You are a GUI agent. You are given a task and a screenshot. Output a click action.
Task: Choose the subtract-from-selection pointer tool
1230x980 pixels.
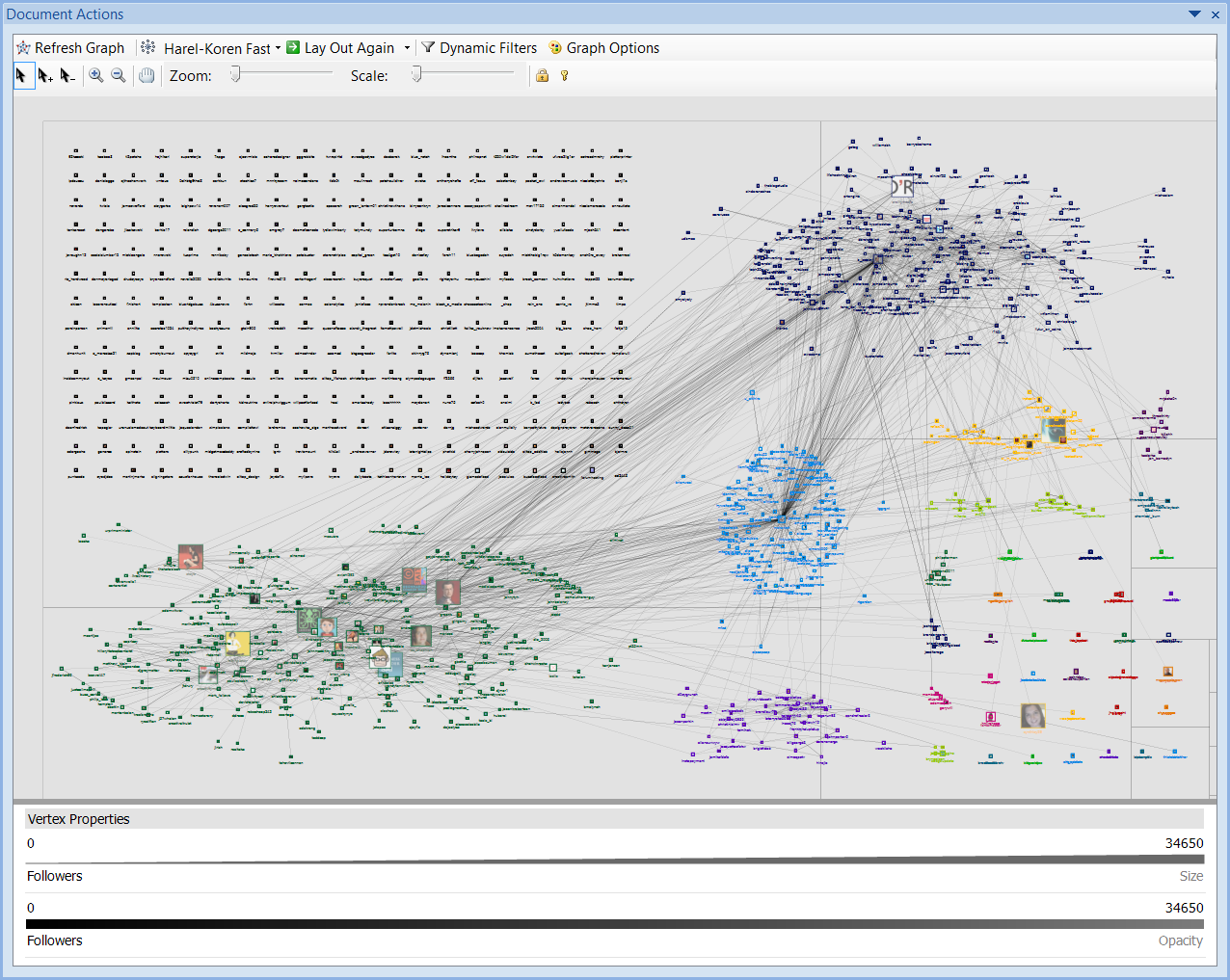67,75
